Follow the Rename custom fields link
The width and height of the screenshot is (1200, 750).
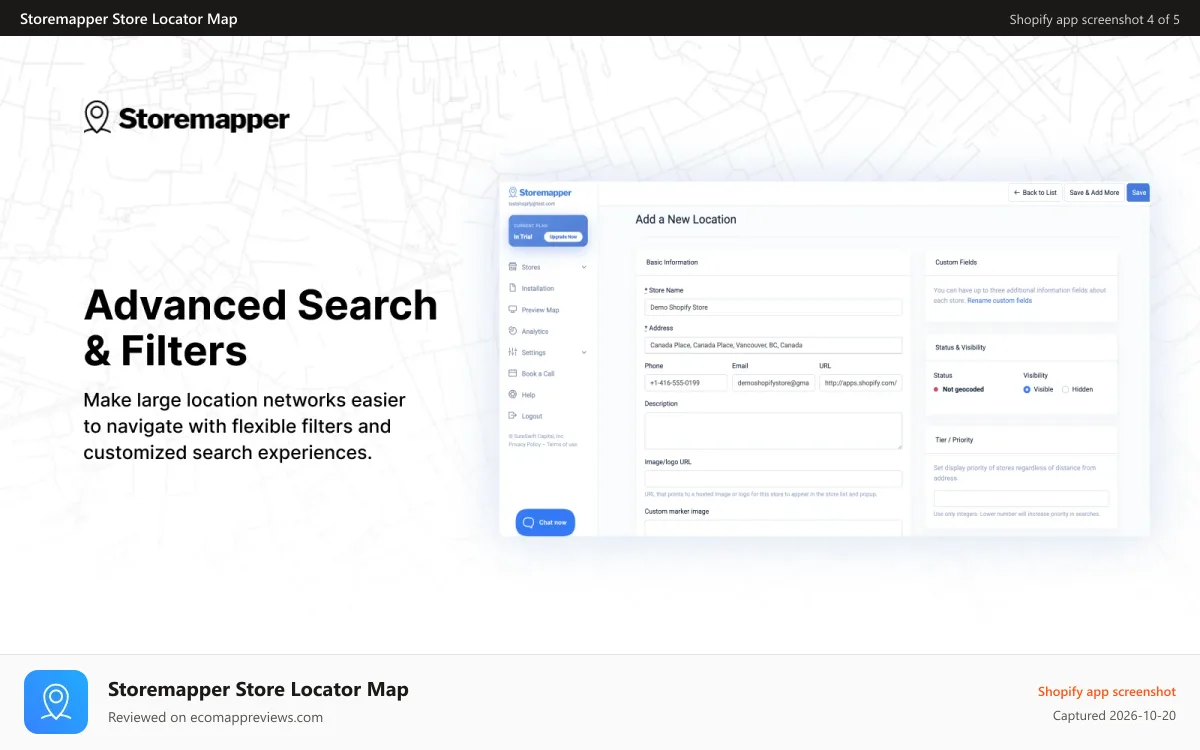click(x=999, y=300)
